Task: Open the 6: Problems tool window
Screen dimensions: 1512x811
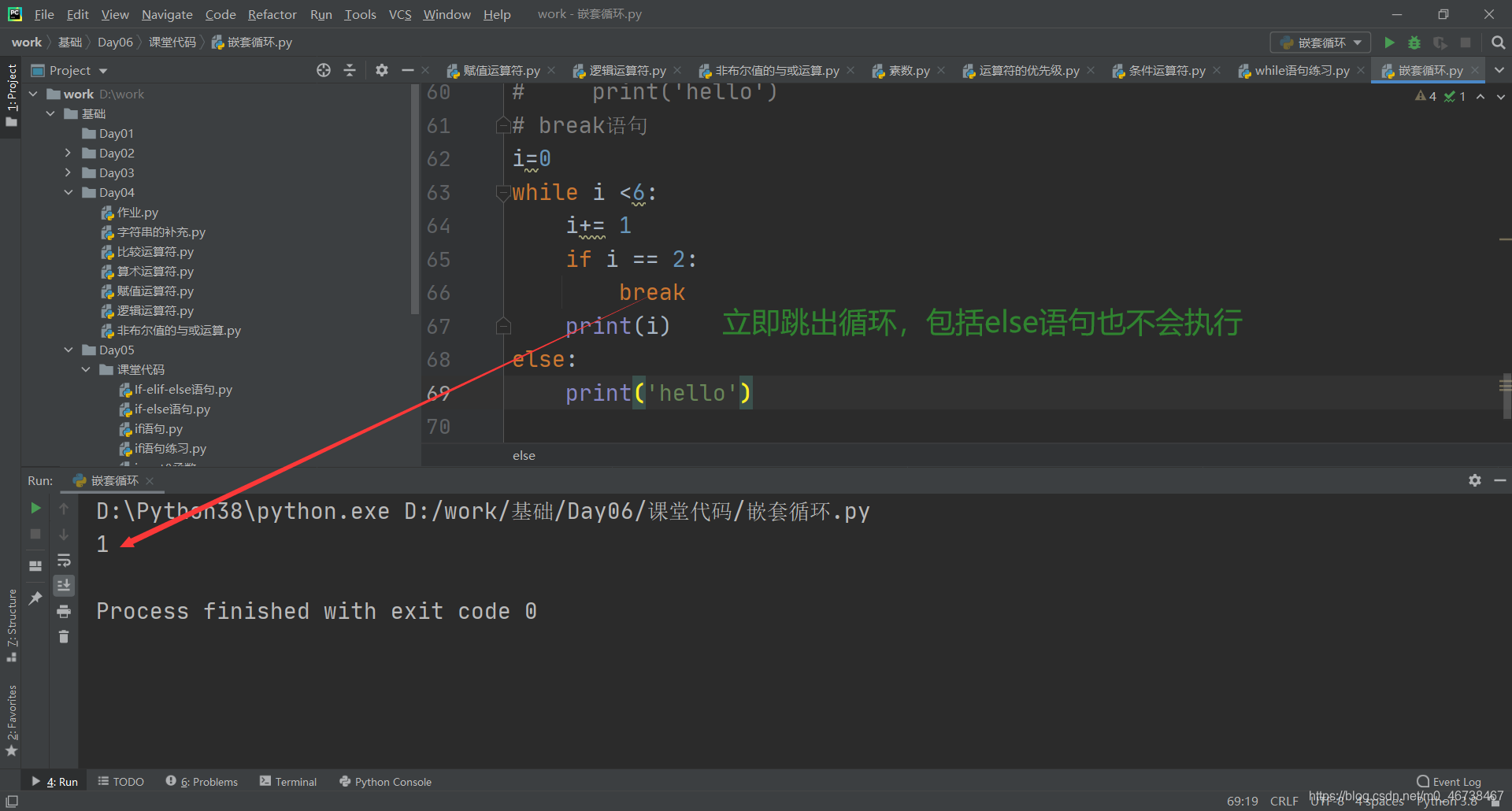Action: [202, 782]
